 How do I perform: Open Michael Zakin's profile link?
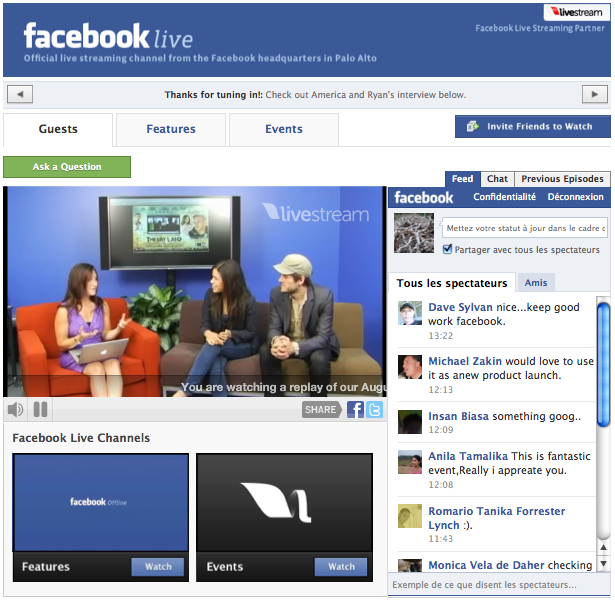click(465, 361)
